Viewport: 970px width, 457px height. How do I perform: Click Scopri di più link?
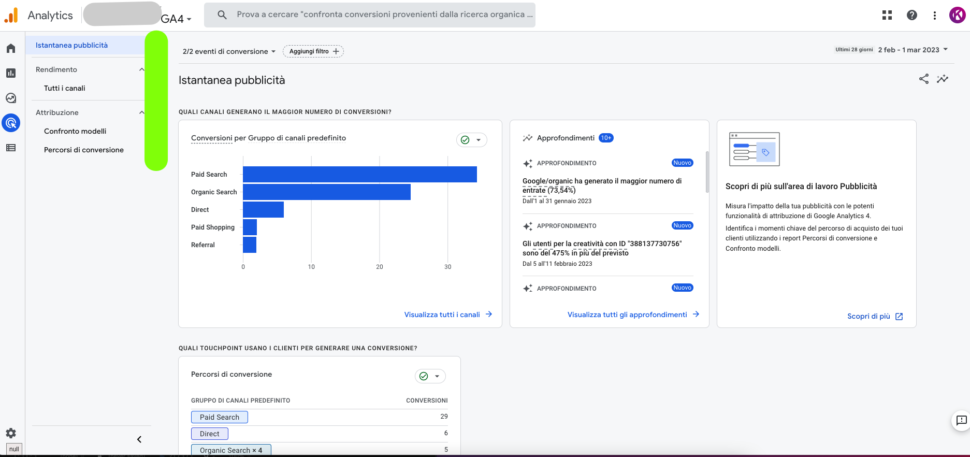(869, 316)
